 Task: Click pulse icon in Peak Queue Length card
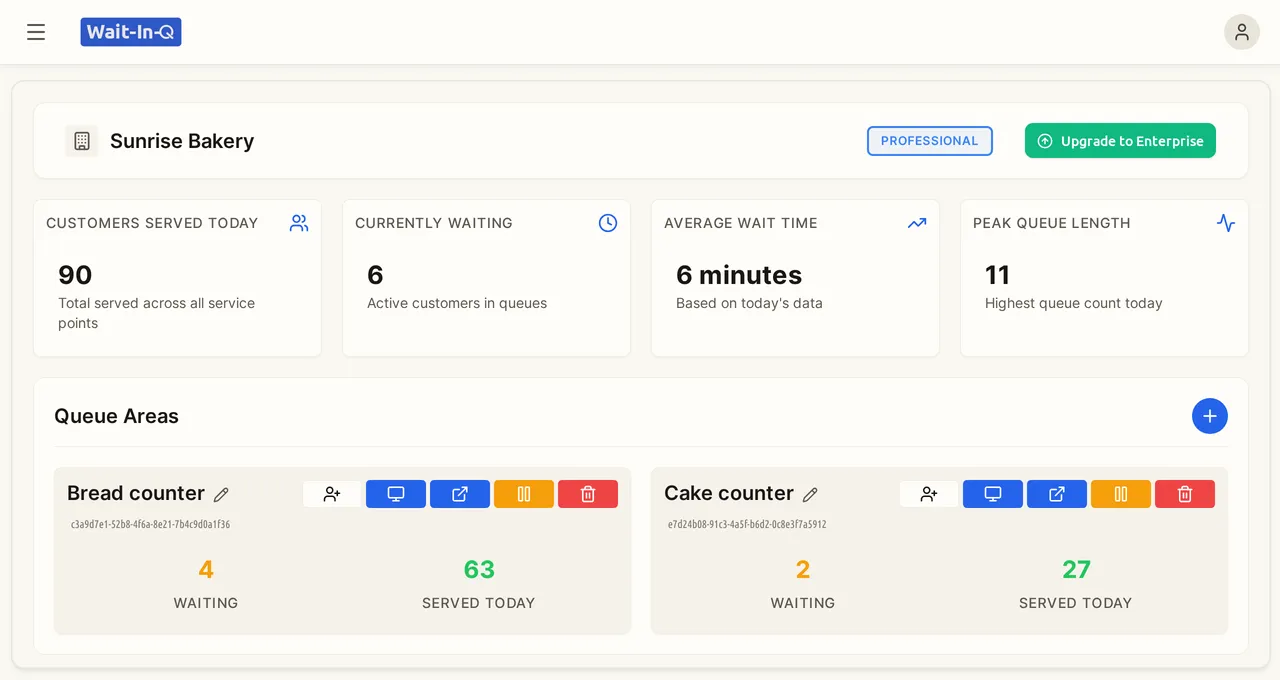coord(1226,223)
